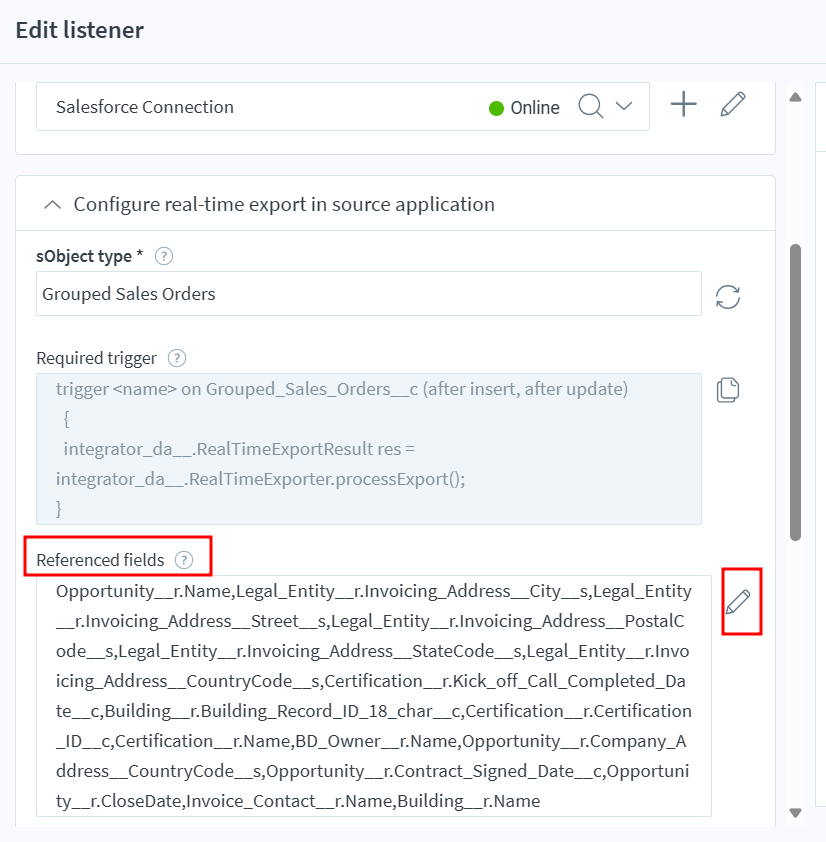Click the referenced fields text area
Image resolution: width=826 pixels, height=842 pixels.
coord(373,695)
